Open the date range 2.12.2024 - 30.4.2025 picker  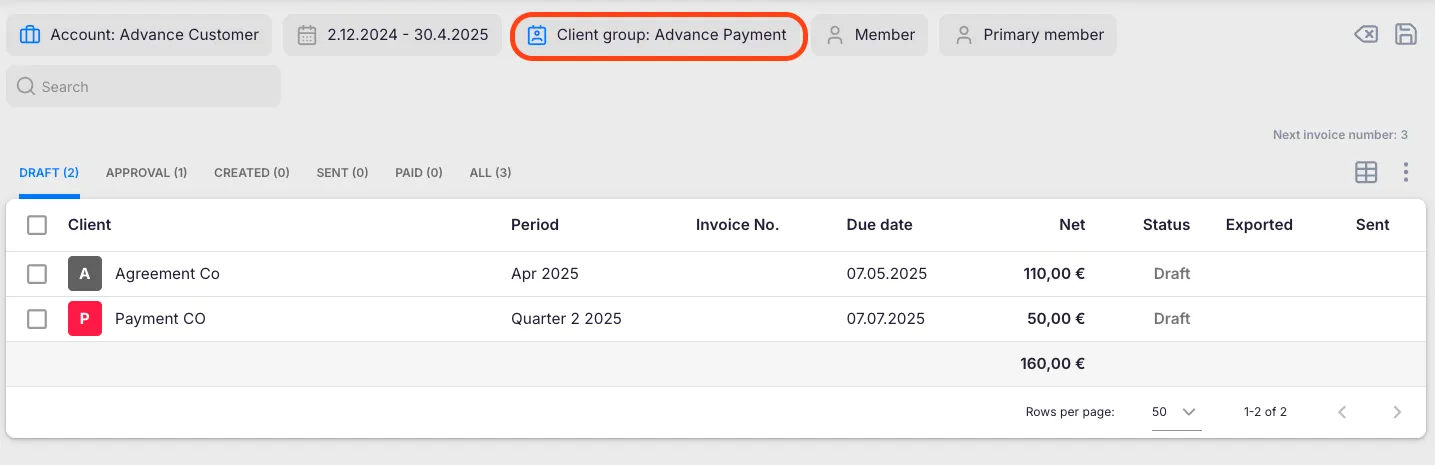[392, 35]
